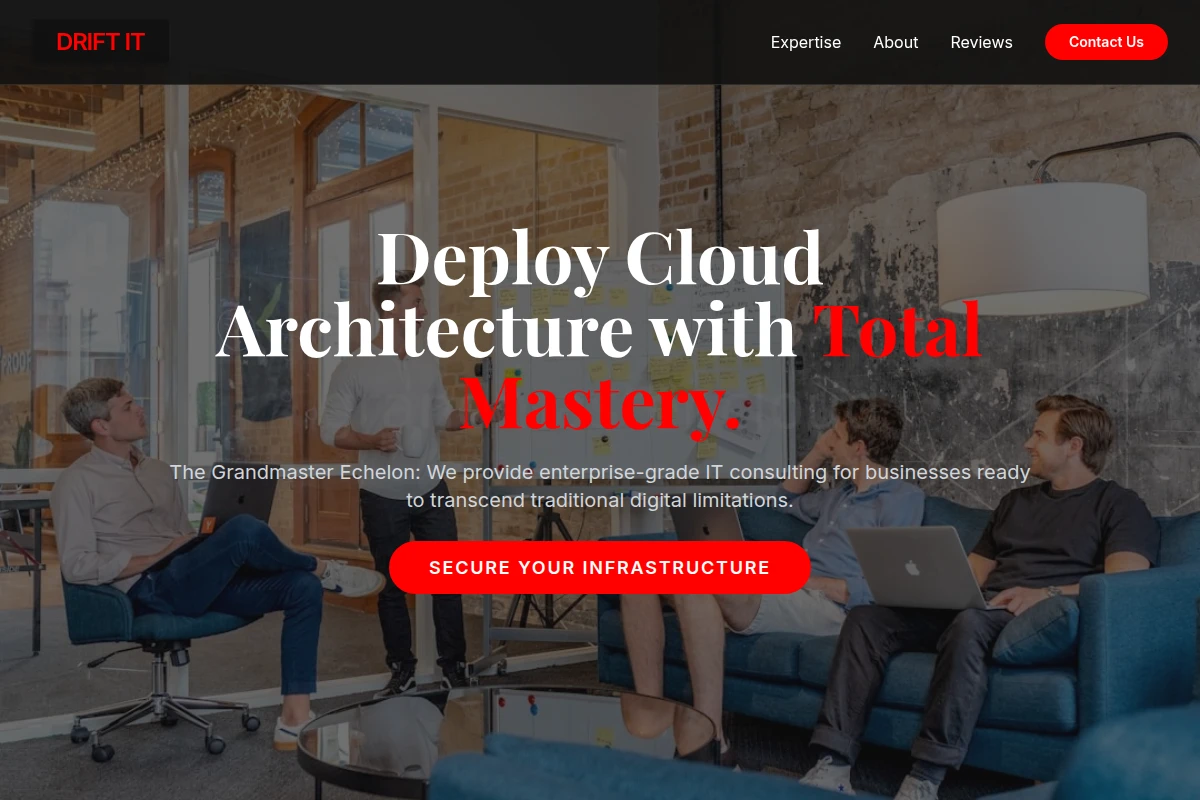Click the red Contact Us button

click(1106, 42)
